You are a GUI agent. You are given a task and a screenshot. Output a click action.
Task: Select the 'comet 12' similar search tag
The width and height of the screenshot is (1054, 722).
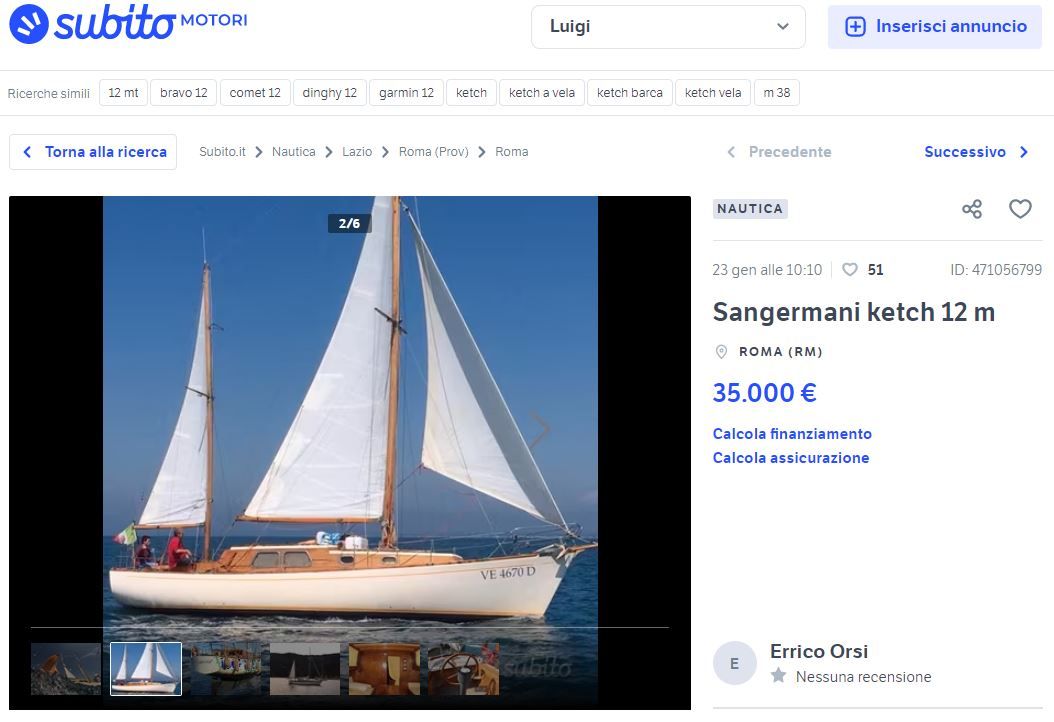click(255, 93)
